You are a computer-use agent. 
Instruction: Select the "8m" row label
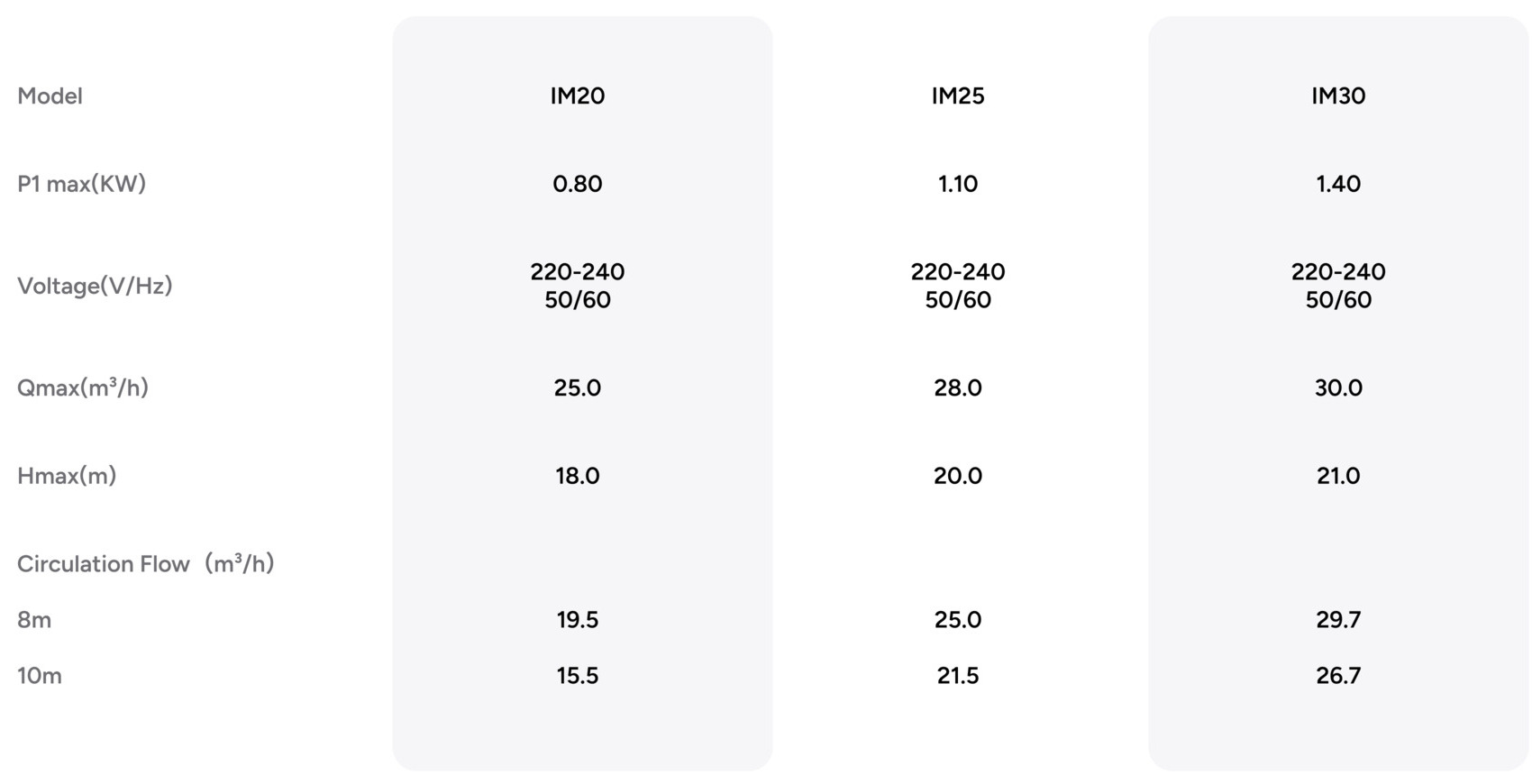click(34, 620)
